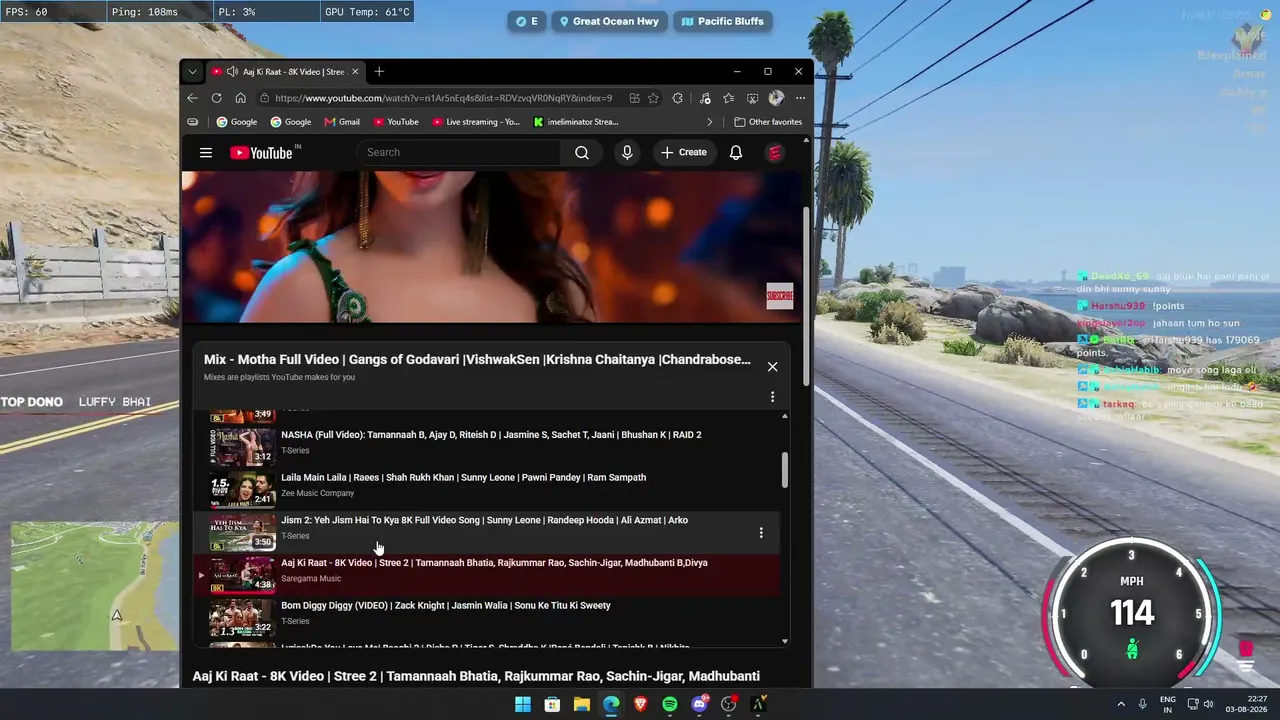
Task: Show hidden system tray icons
Action: 1121,704
